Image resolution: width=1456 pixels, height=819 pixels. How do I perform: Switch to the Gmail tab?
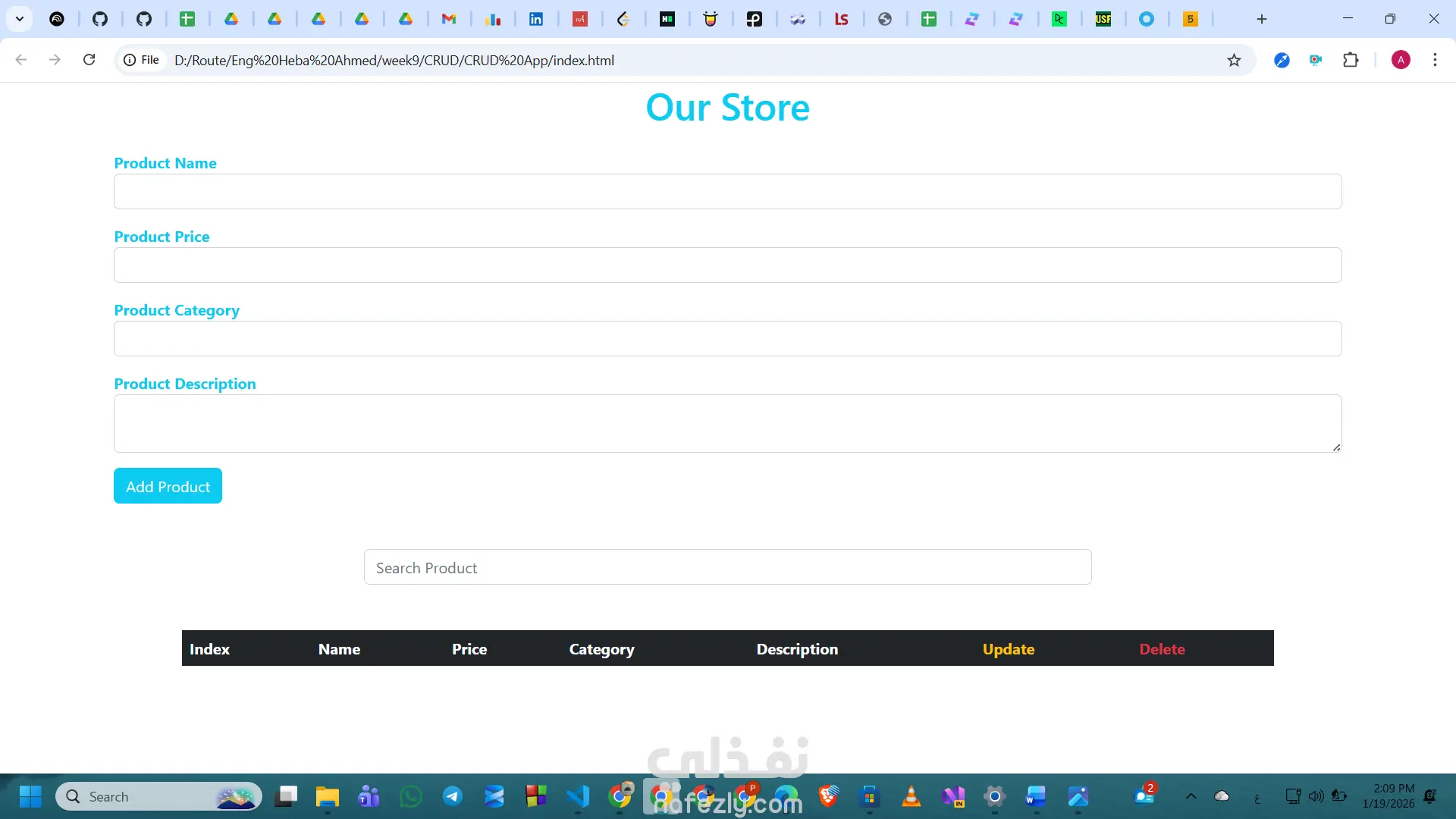(x=449, y=19)
